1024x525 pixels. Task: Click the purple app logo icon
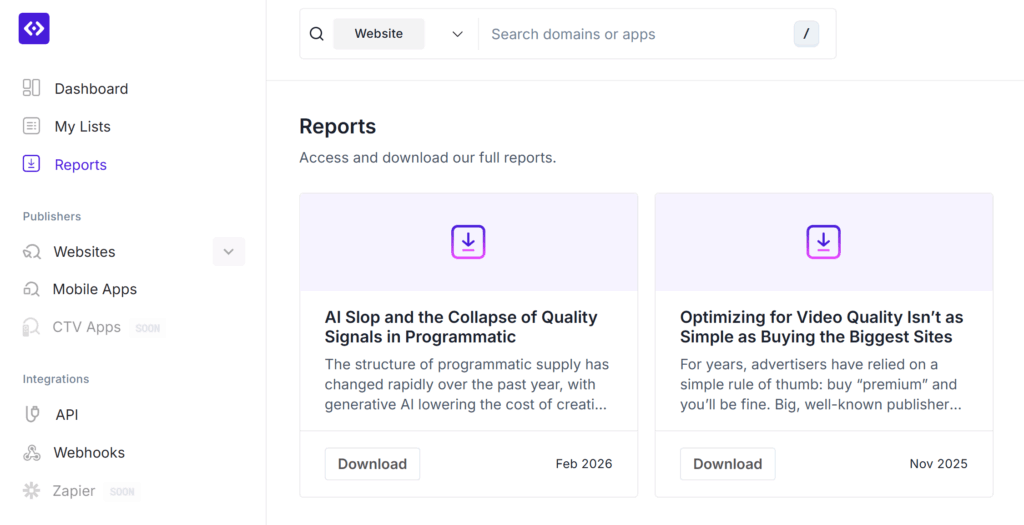click(34, 29)
